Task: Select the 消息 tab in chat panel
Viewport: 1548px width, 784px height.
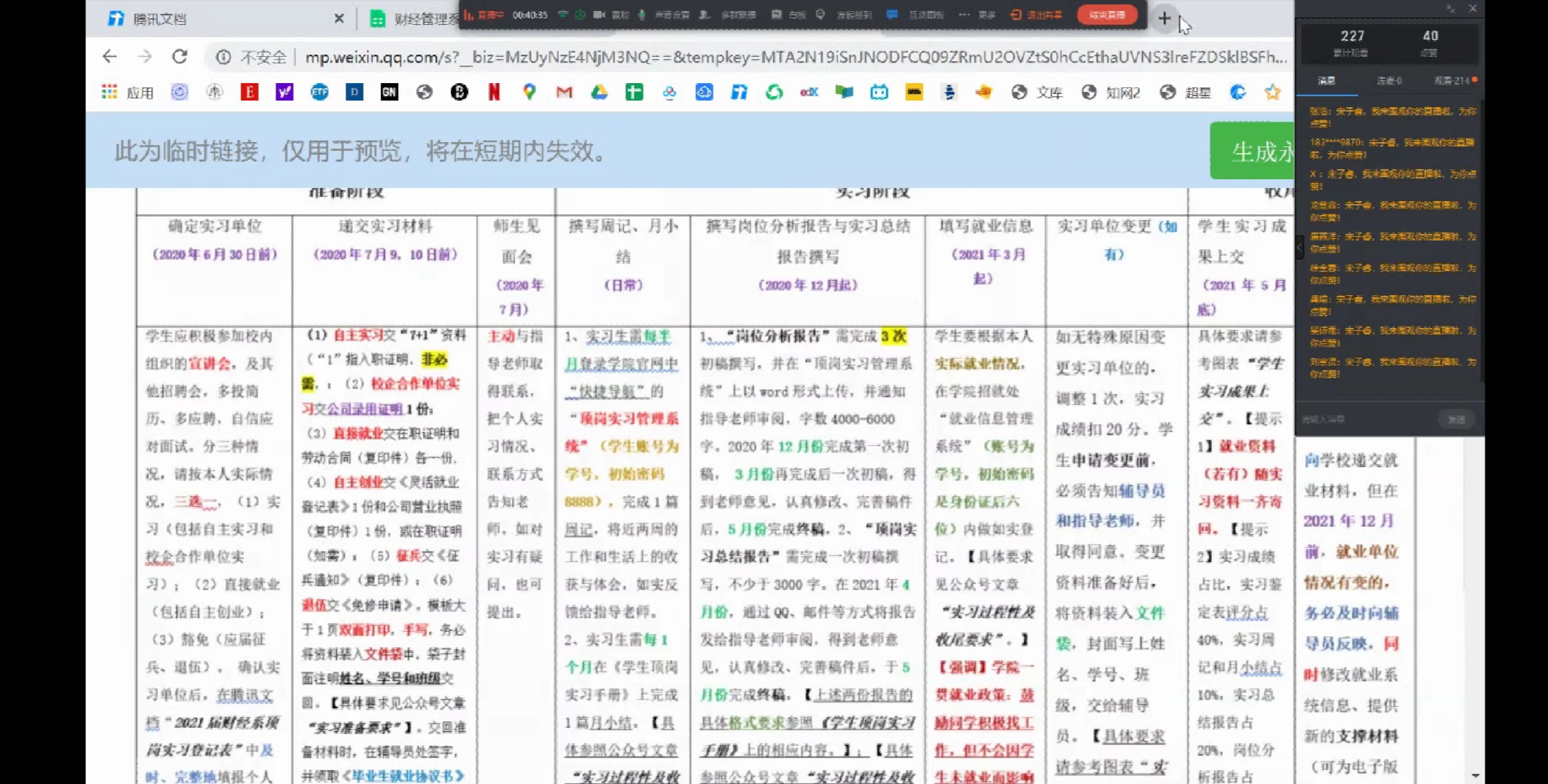Action: (1326, 81)
